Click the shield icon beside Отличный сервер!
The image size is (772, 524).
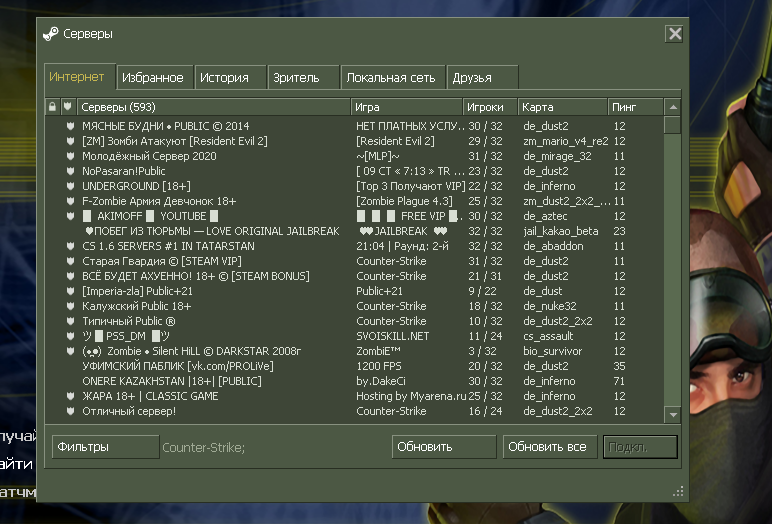(70, 411)
